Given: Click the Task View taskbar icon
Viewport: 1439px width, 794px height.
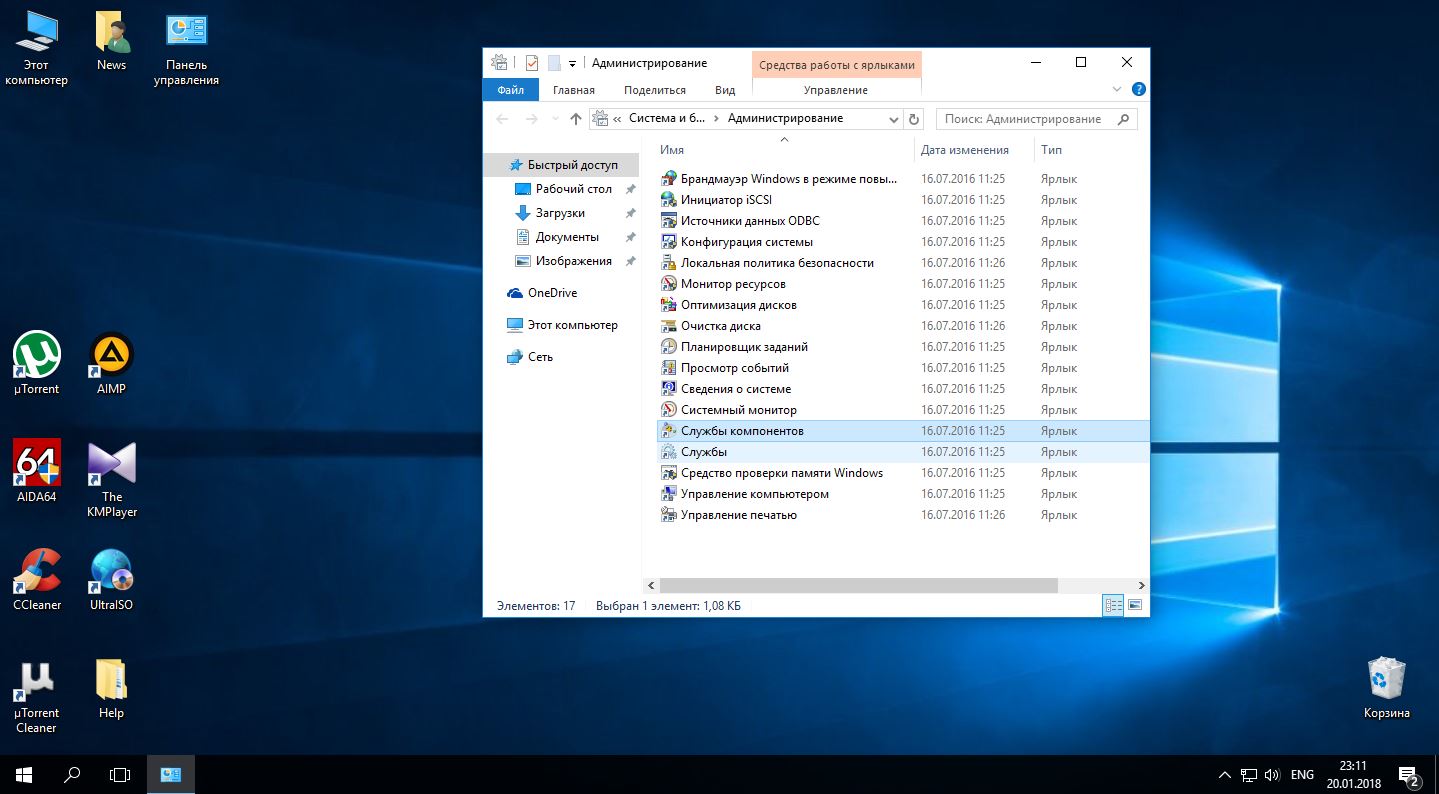Looking at the screenshot, I should [120, 774].
